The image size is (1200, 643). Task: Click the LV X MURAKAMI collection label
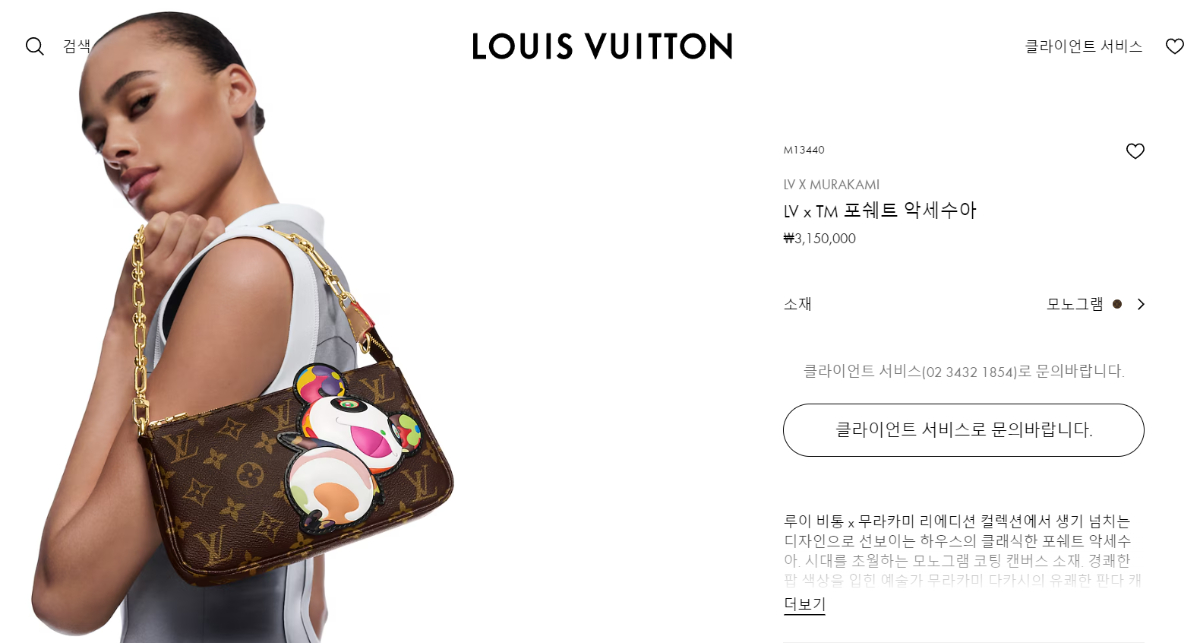831,184
